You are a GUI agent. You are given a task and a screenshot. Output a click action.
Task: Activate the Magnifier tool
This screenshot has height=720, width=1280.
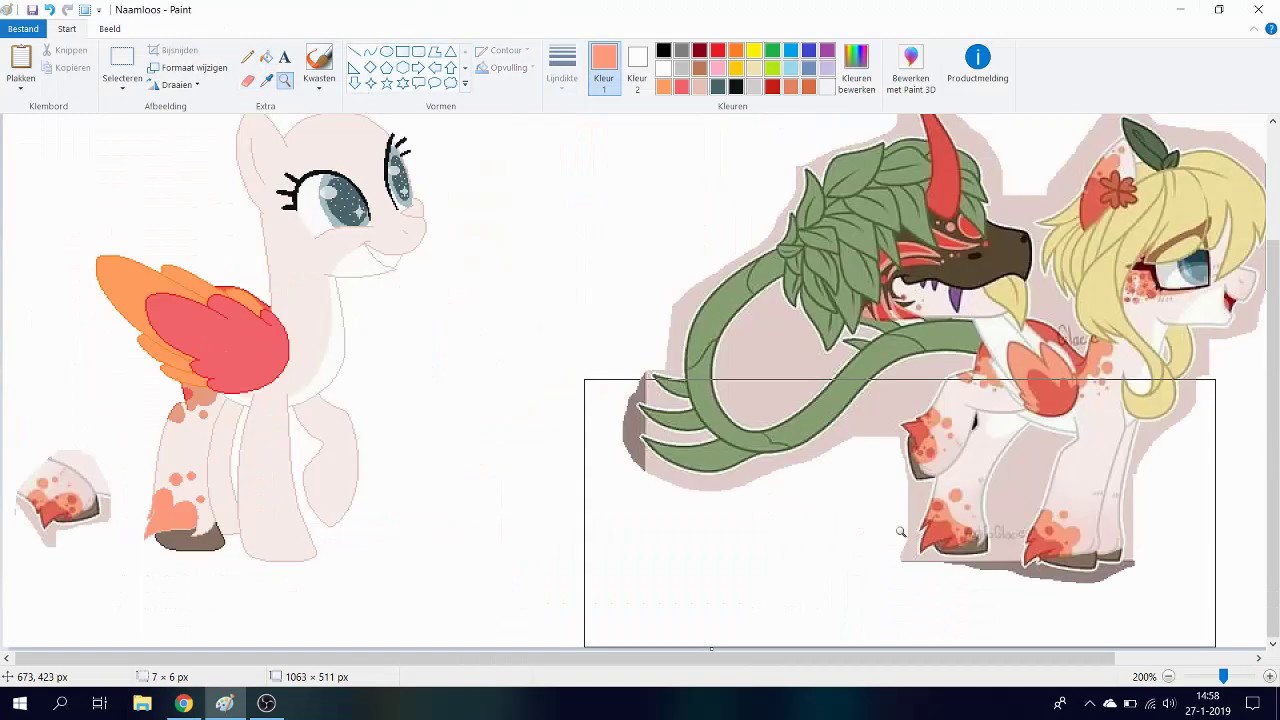click(285, 81)
